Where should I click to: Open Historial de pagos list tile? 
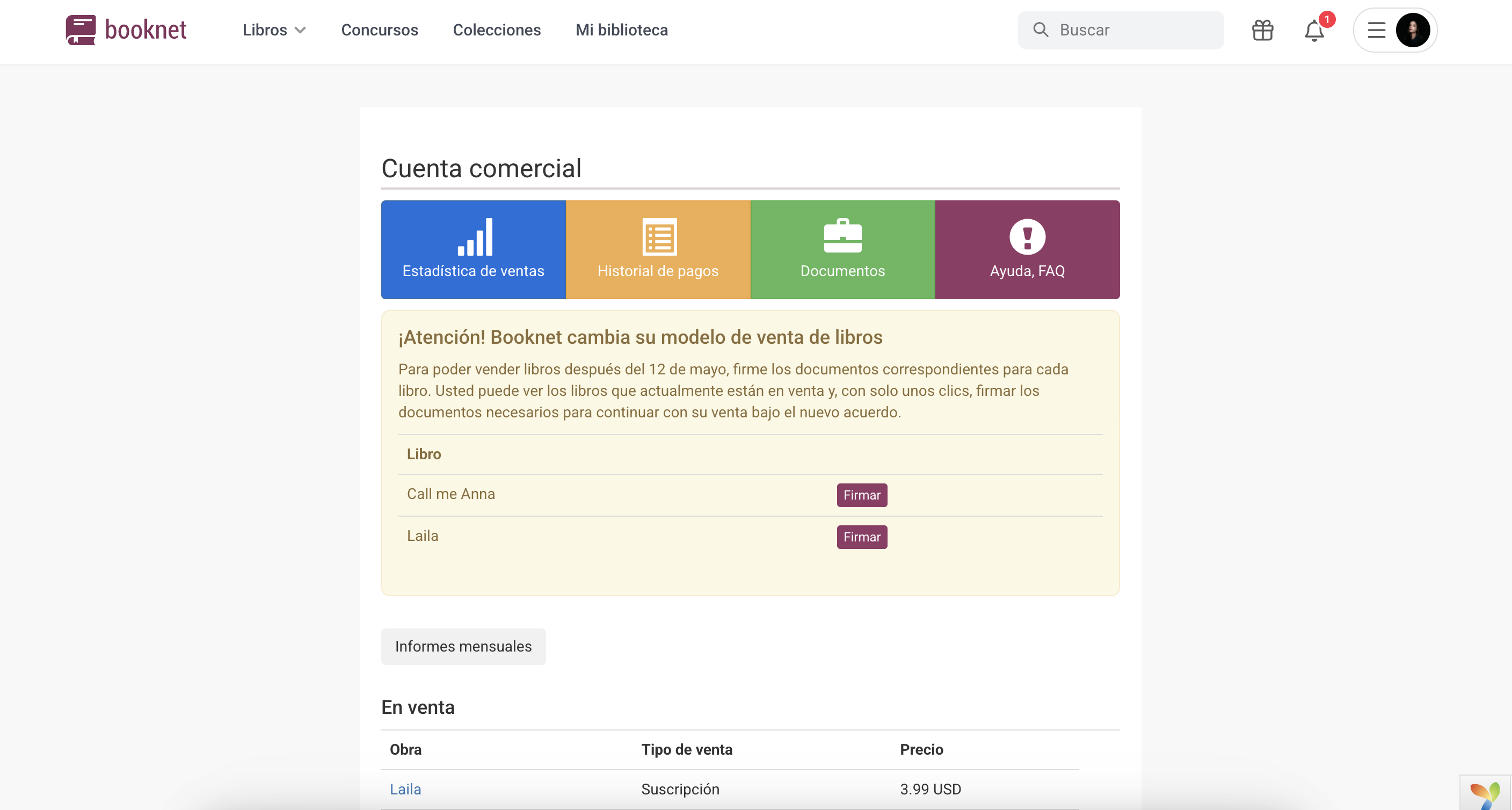(657, 250)
